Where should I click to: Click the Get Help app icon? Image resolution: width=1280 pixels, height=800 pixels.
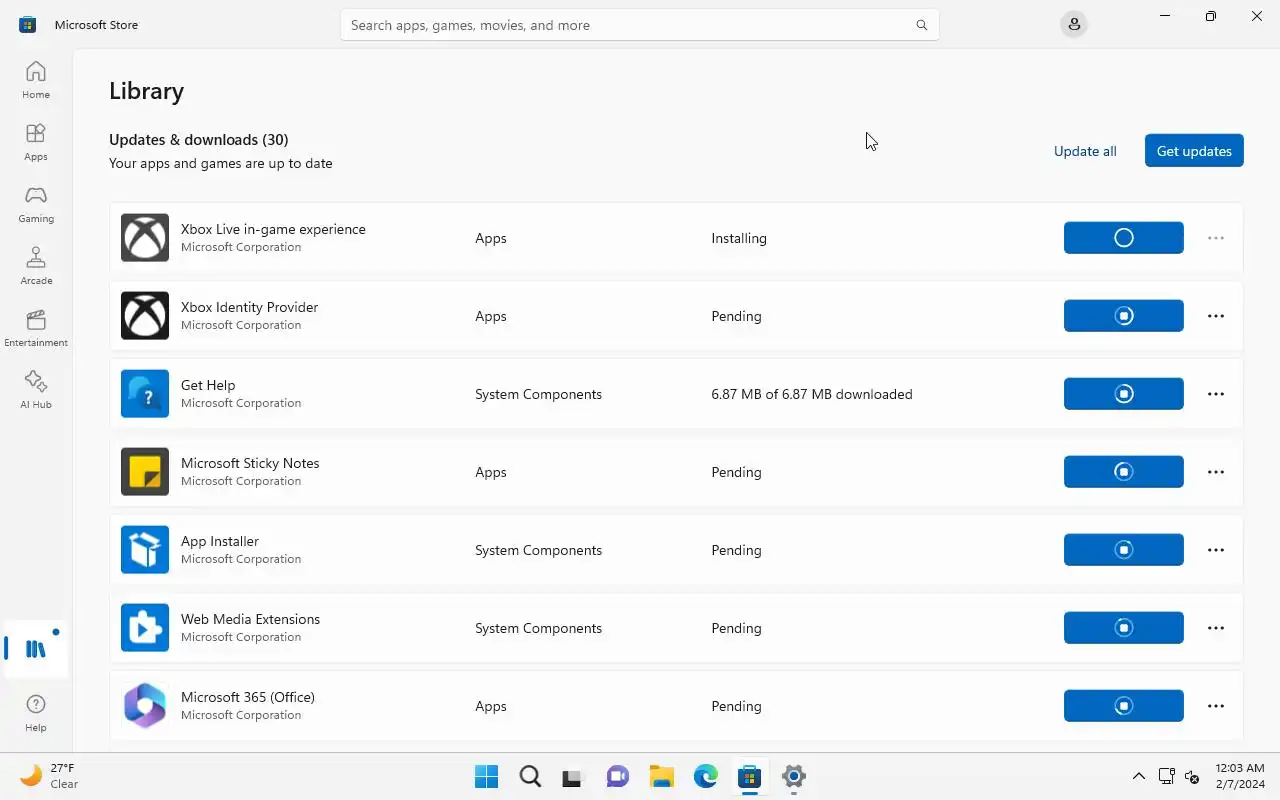pos(145,394)
